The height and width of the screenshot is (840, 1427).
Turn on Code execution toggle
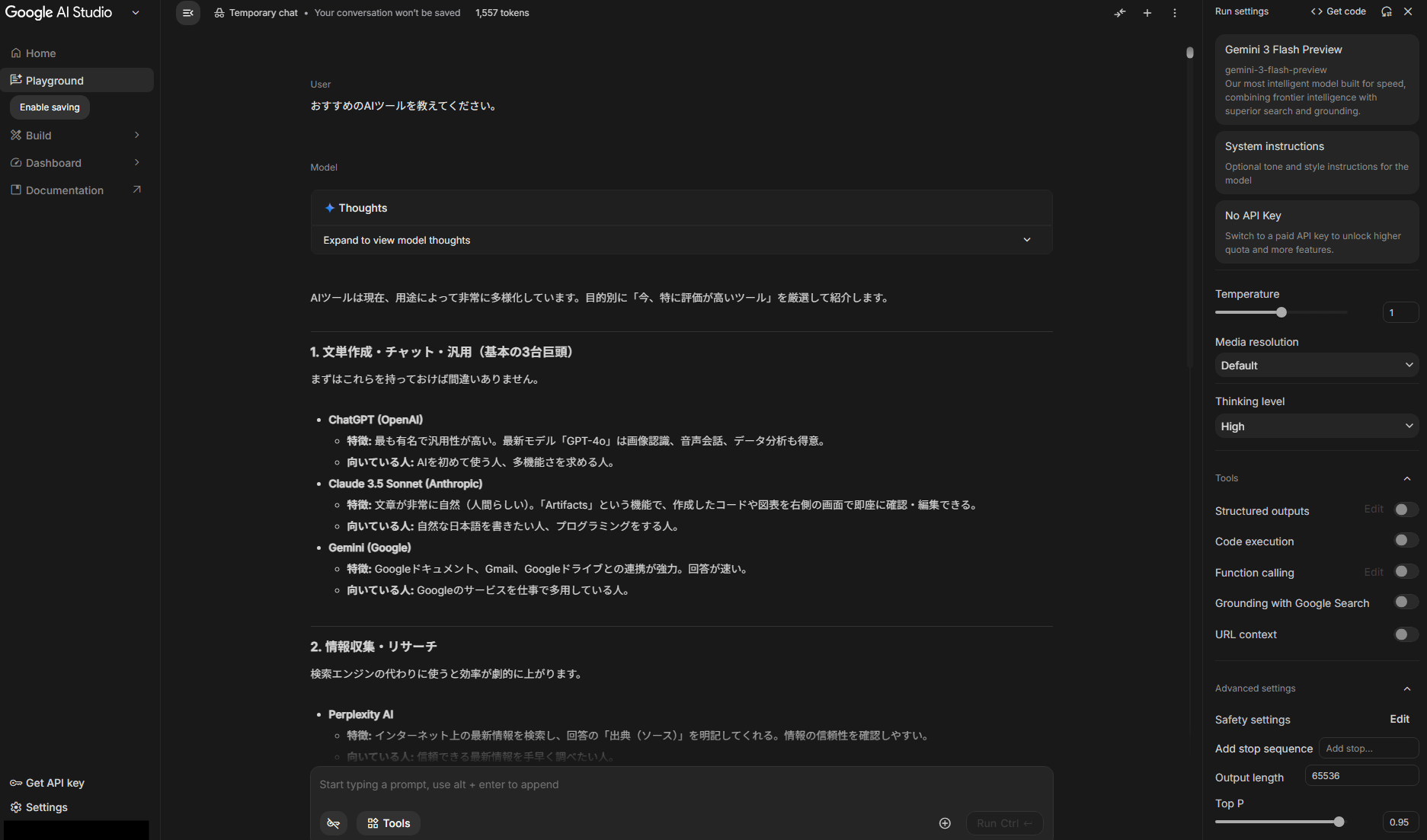coord(1405,541)
